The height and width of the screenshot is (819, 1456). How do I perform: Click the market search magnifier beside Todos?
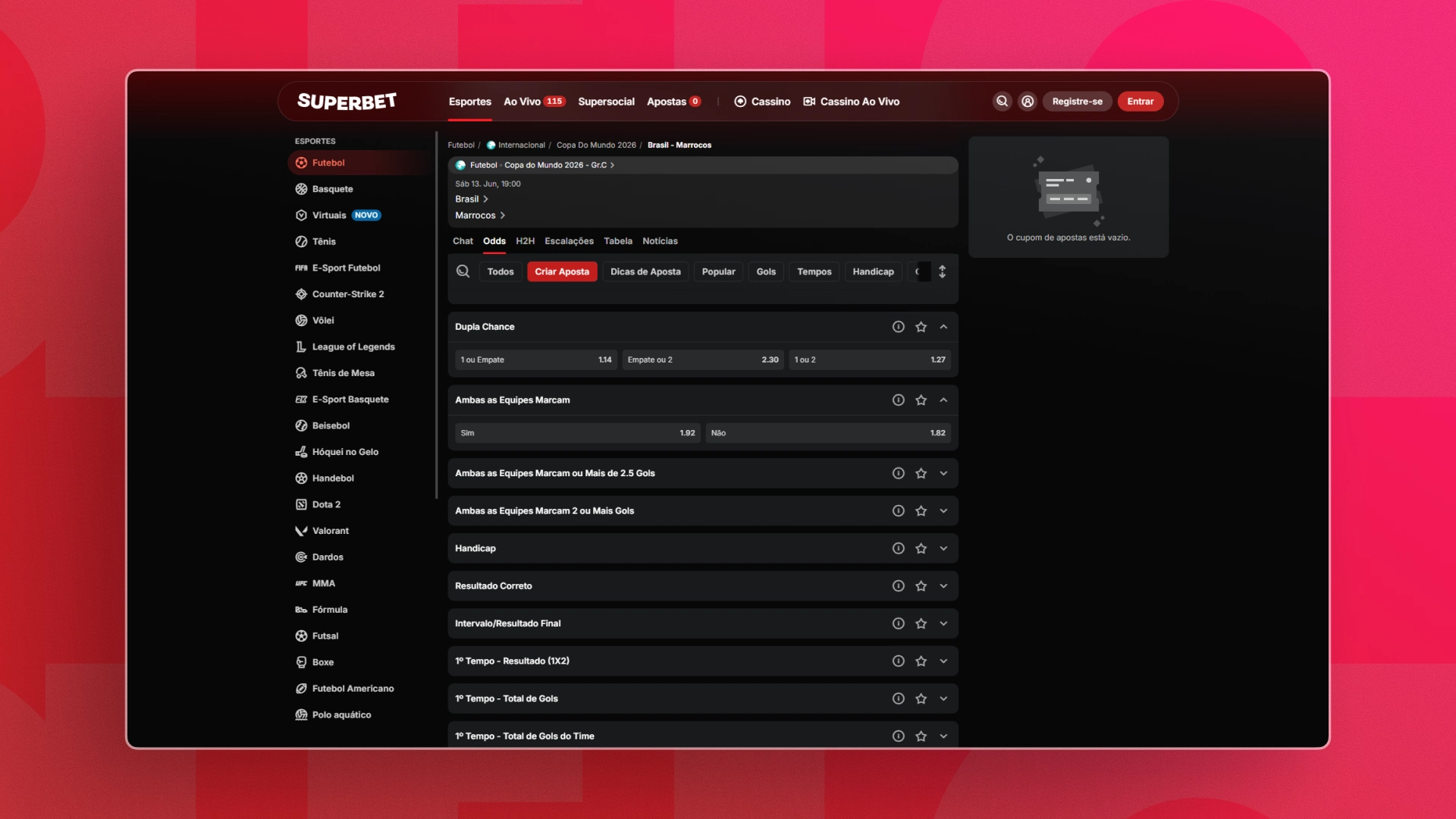[463, 271]
